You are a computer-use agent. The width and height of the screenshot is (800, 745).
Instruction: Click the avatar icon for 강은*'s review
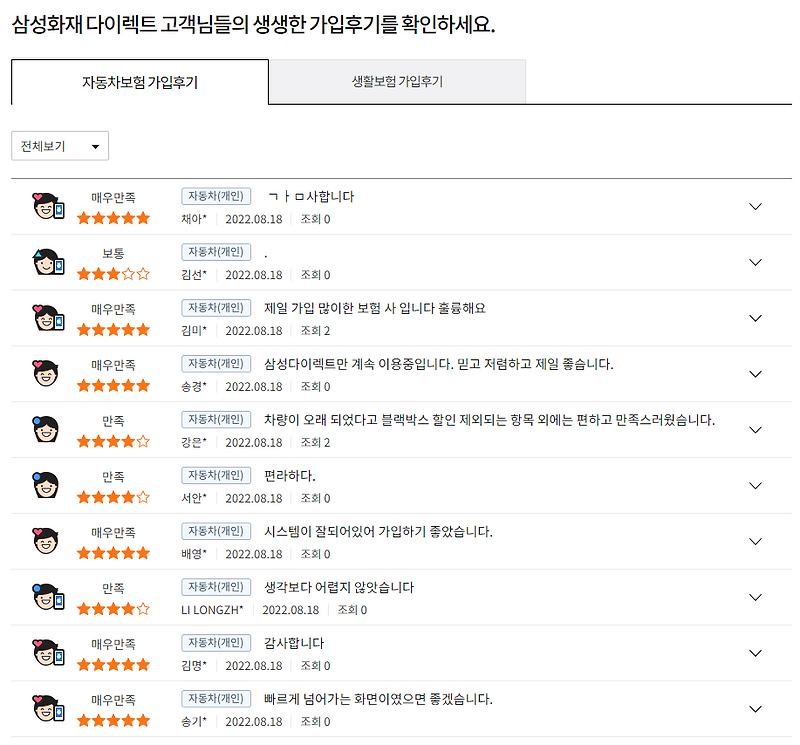pos(46,429)
